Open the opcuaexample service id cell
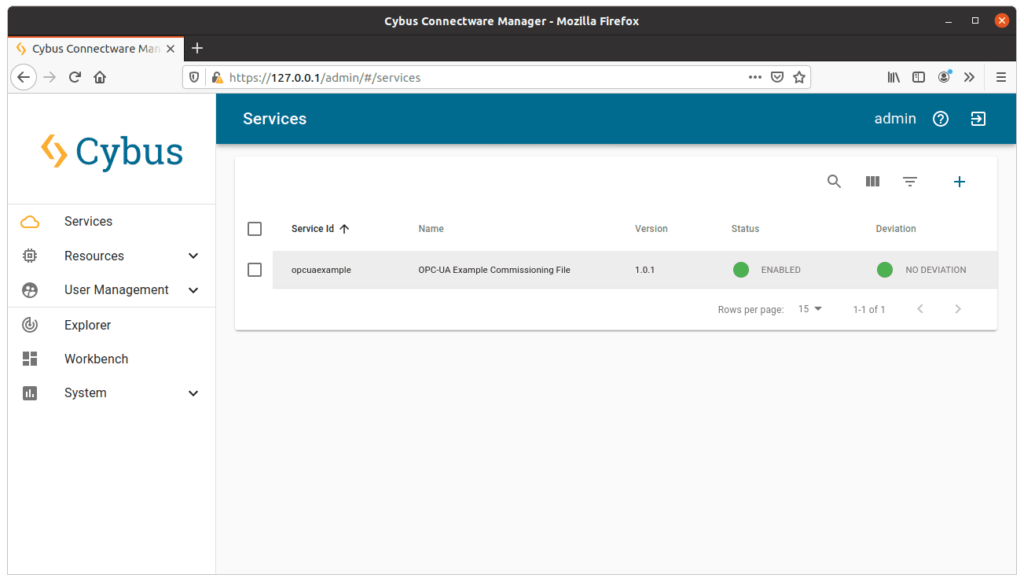The width and height of the screenshot is (1024, 582). pyautogui.click(x=321, y=270)
